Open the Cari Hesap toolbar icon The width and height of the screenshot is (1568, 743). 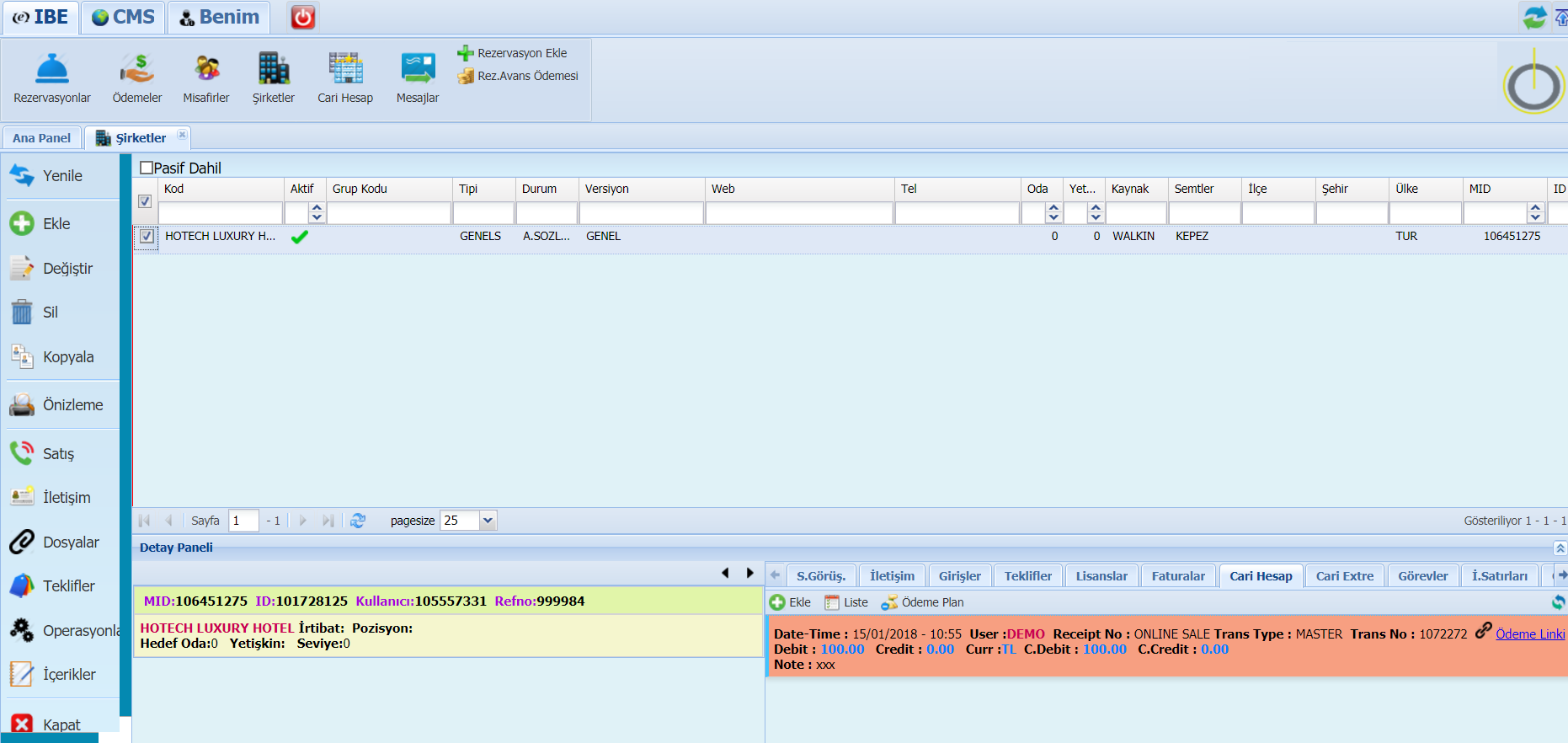345,69
